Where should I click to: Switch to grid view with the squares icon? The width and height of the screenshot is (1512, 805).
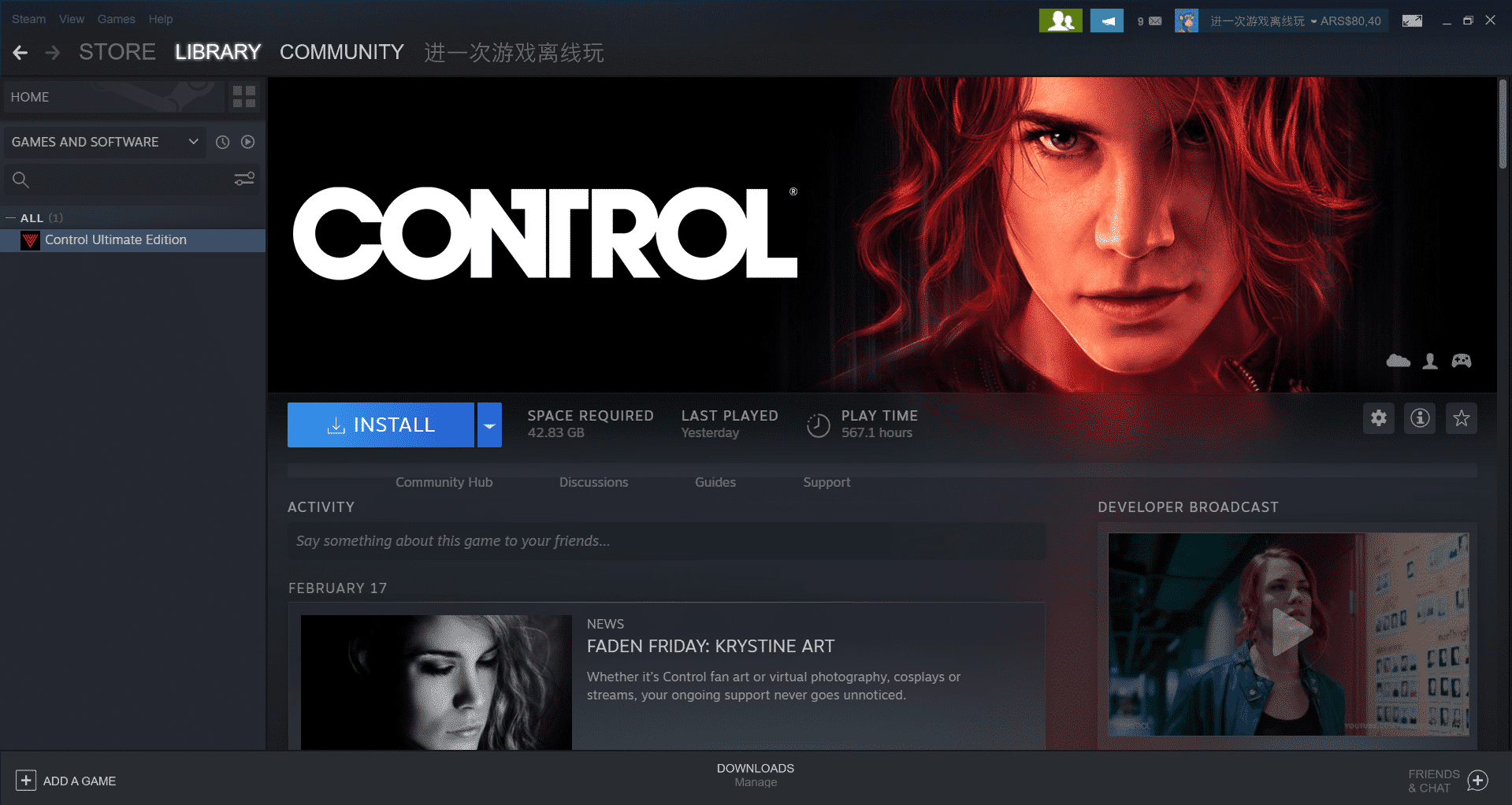243,96
